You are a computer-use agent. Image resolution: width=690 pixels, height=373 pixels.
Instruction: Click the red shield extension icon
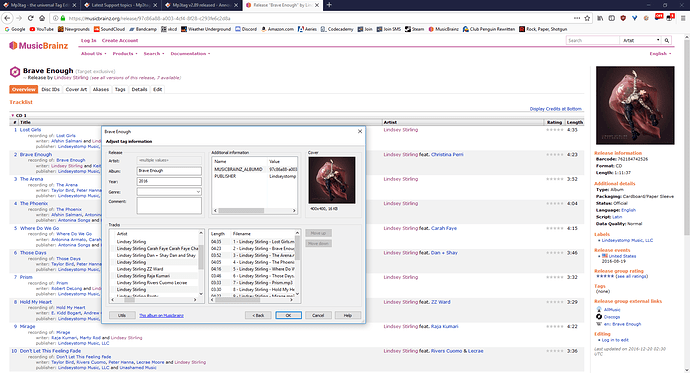[623, 18]
